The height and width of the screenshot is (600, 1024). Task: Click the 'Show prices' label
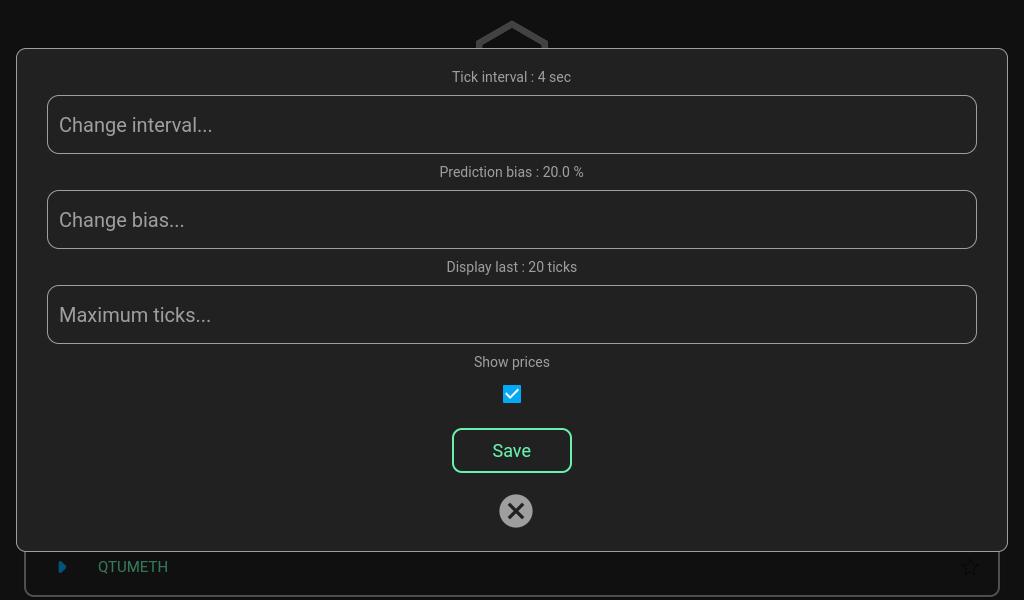pos(511,362)
